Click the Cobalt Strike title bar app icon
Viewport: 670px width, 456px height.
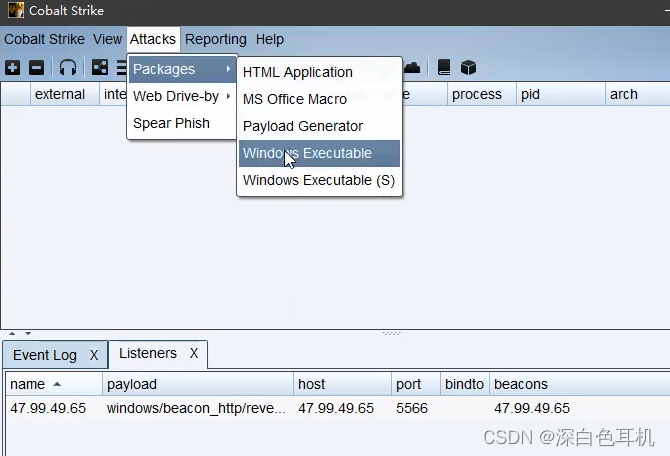click(16, 10)
